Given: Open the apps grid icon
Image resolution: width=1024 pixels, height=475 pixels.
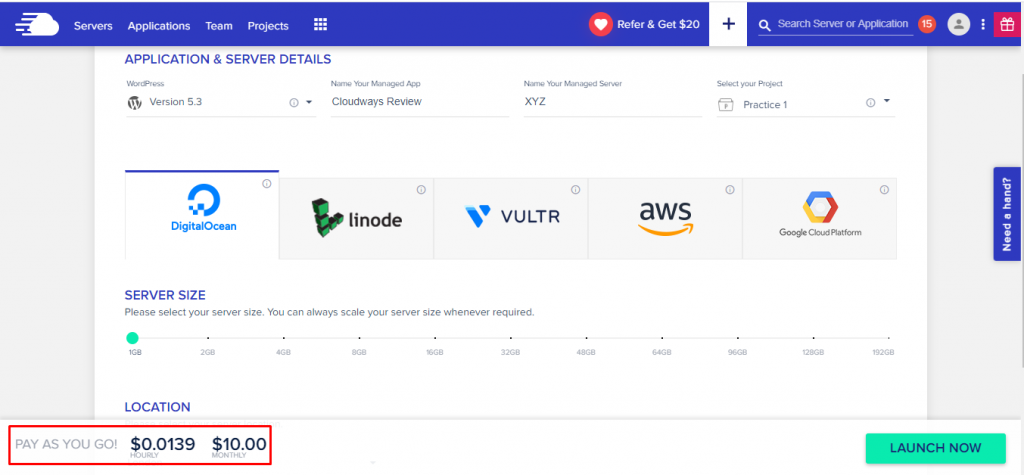Looking at the screenshot, I should point(320,24).
